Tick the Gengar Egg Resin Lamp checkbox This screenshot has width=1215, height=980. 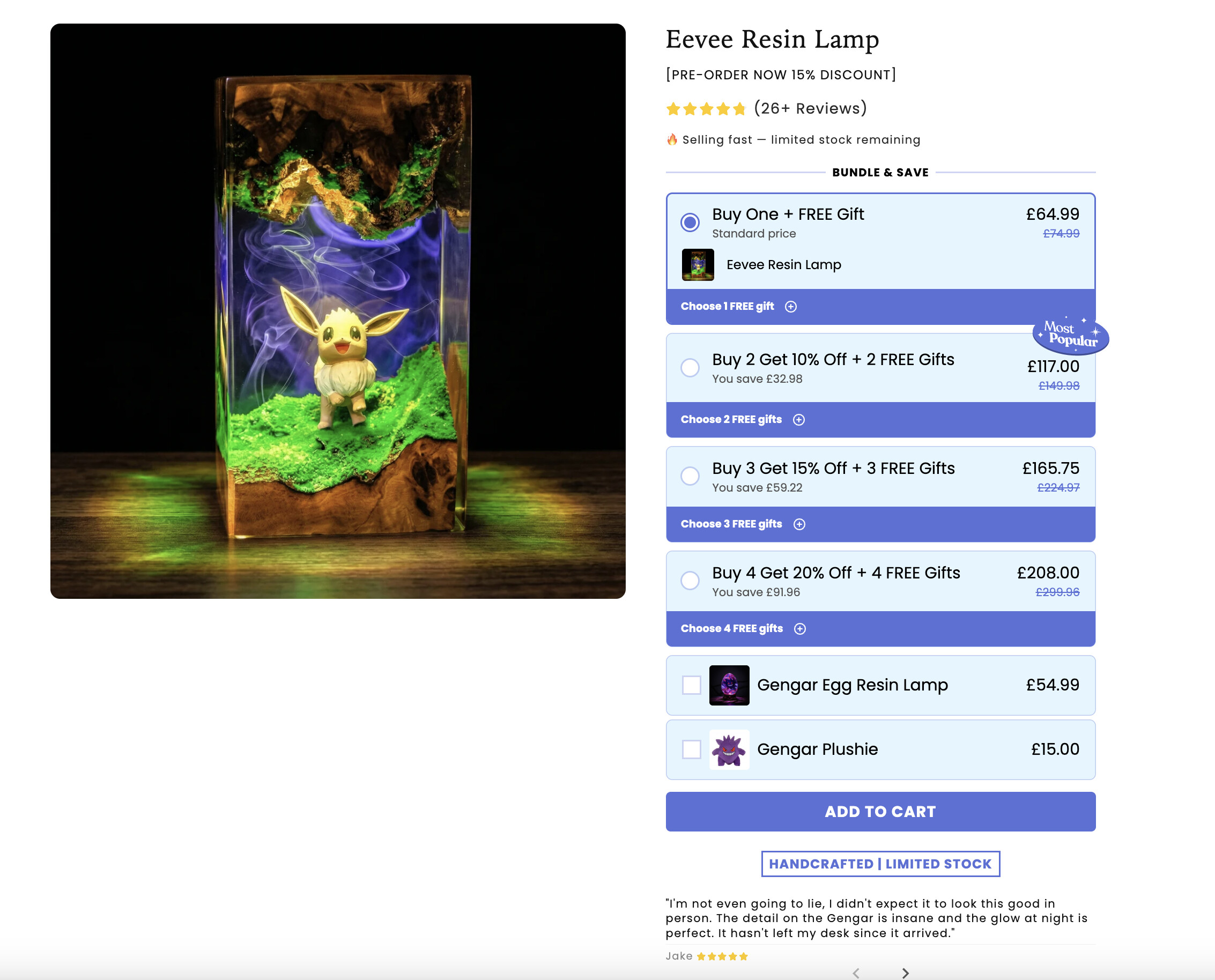(x=691, y=685)
